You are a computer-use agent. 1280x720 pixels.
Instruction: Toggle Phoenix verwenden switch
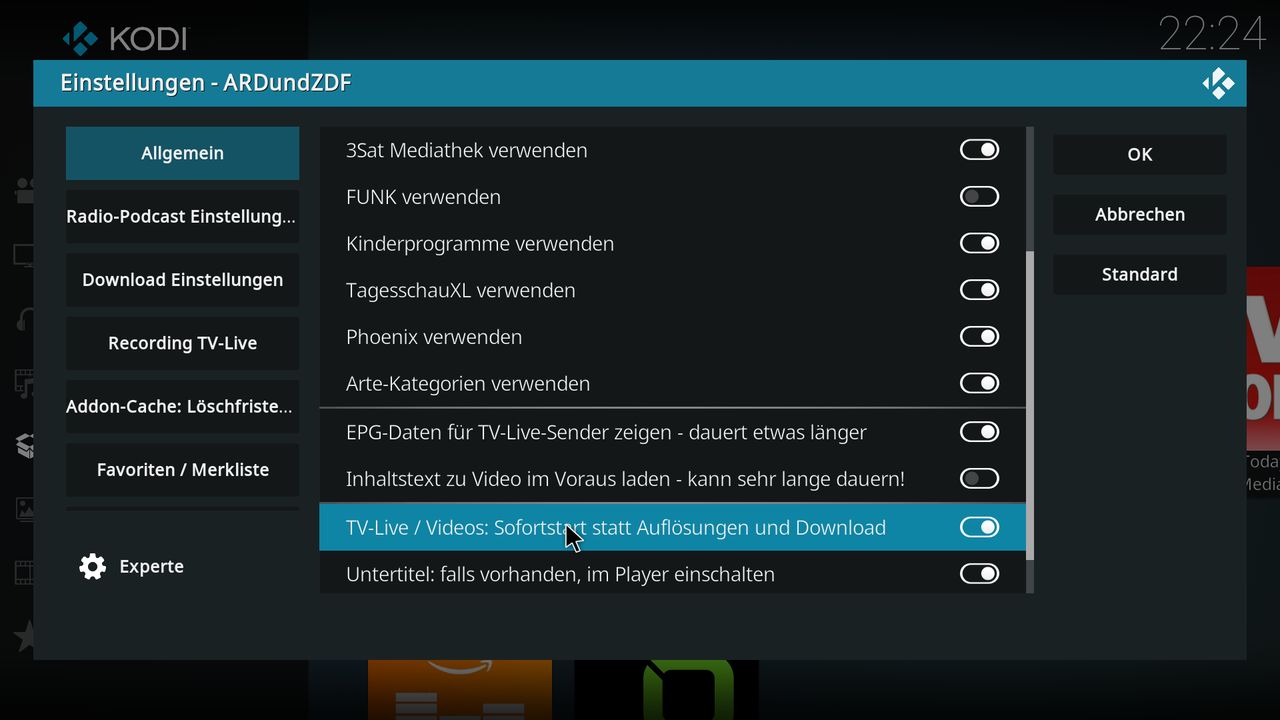[979, 337]
